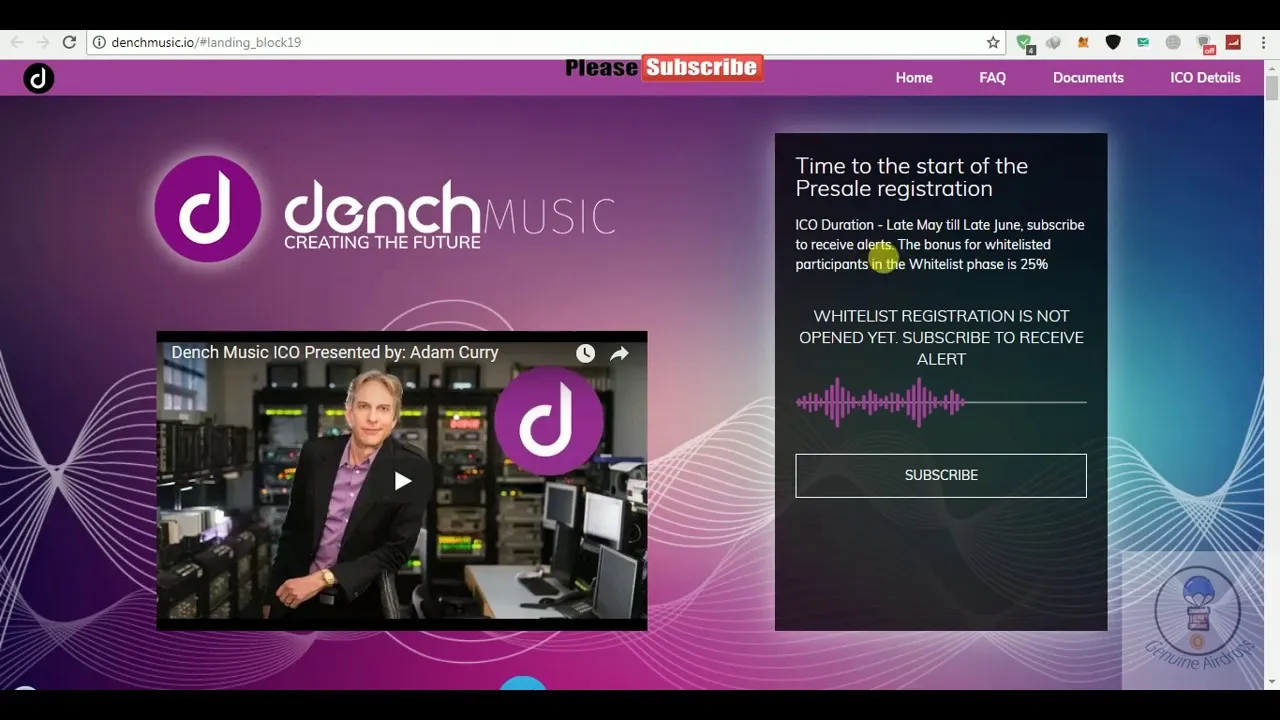Click the 'Time to the start of the Presale registration' heading
The image size is (1280, 720).
912,177
